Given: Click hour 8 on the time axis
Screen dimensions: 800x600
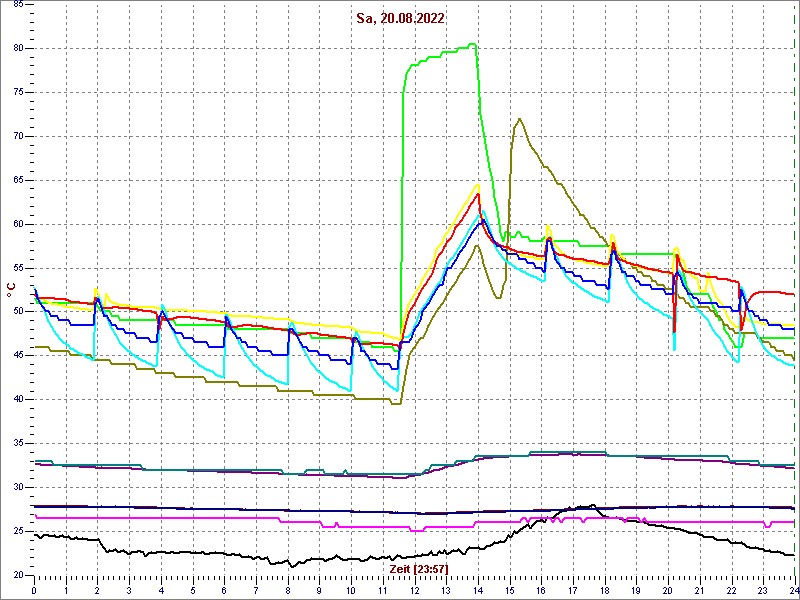Looking at the screenshot, I should [x=288, y=591].
